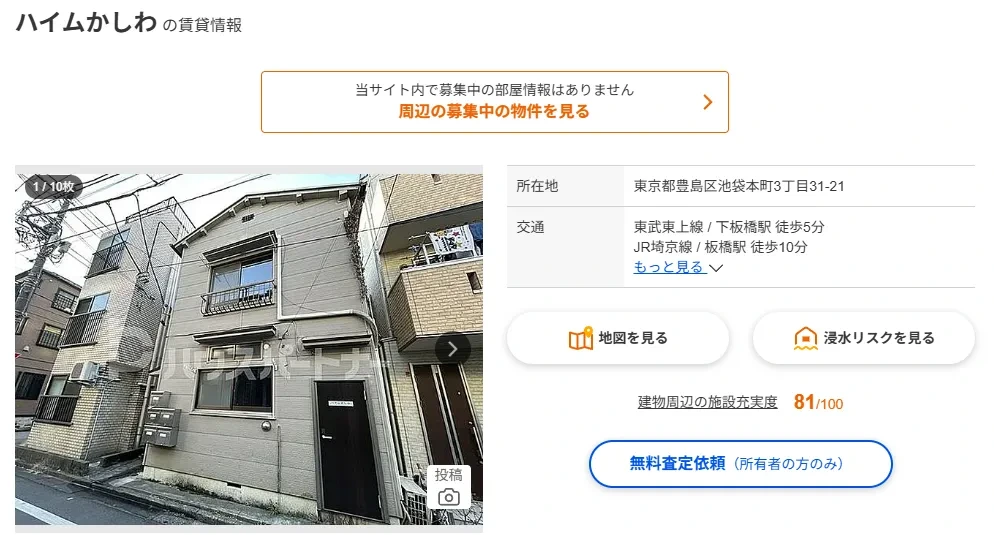The image size is (994, 535).
Task: Click the main building photo
Action: pyautogui.click(x=248, y=349)
